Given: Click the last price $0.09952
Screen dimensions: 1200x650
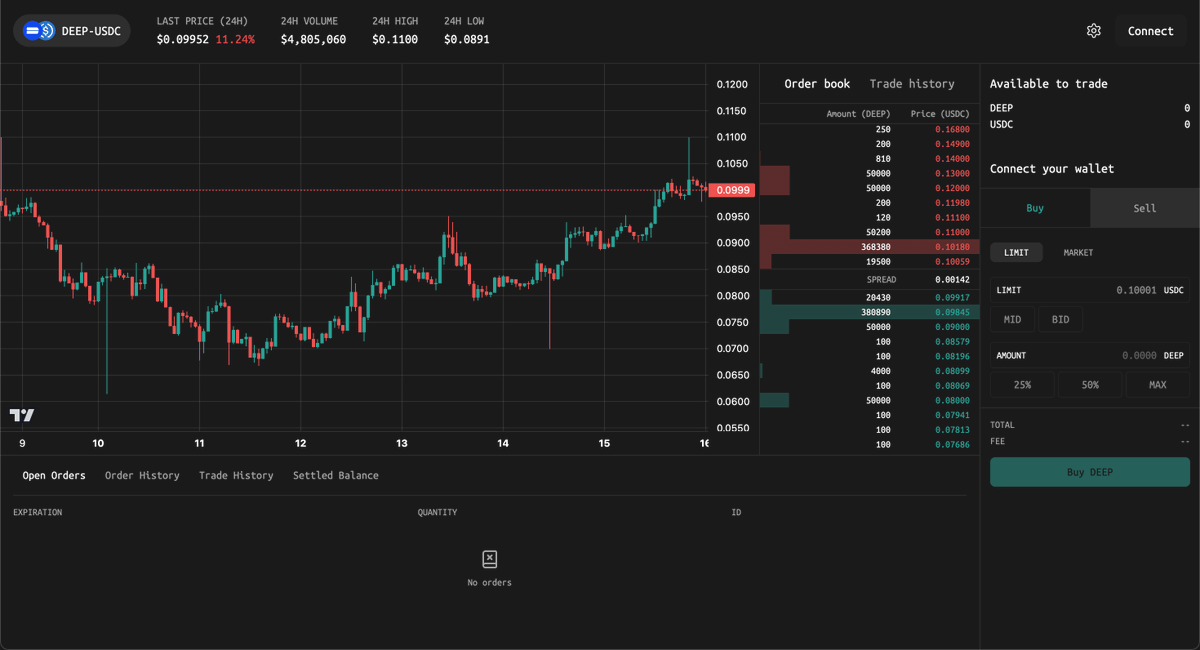Looking at the screenshot, I should pyautogui.click(x=183, y=39).
